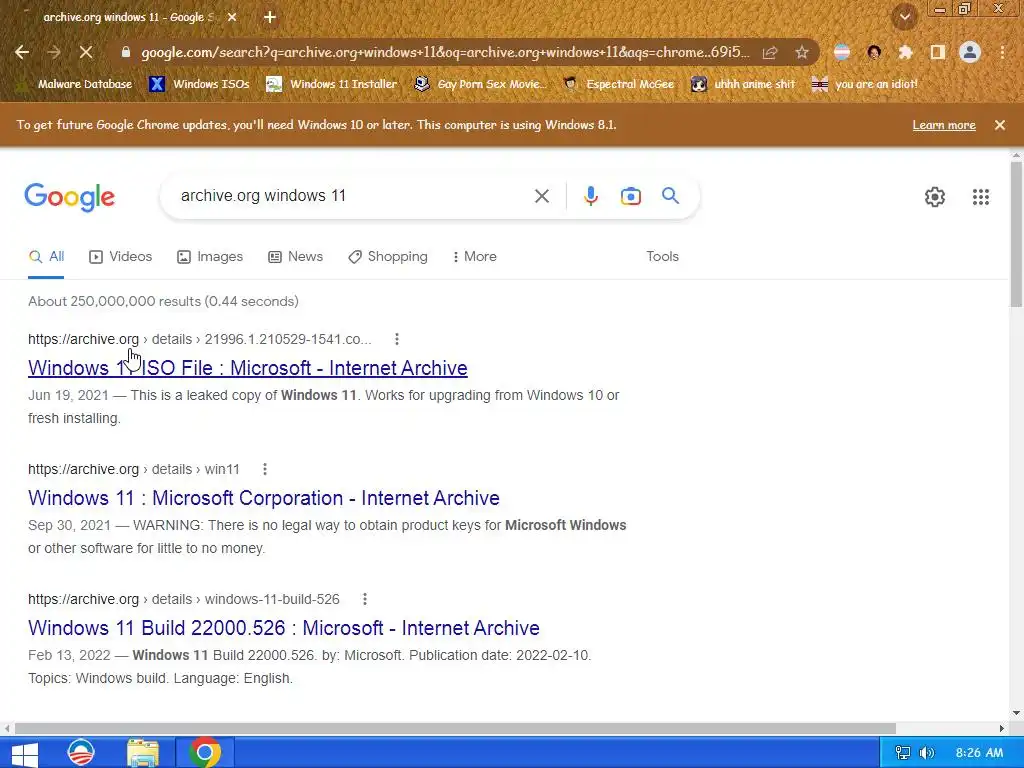Go back with the browser back arrow
This screenshot has width=1024, height=768.
click(22, 52)
